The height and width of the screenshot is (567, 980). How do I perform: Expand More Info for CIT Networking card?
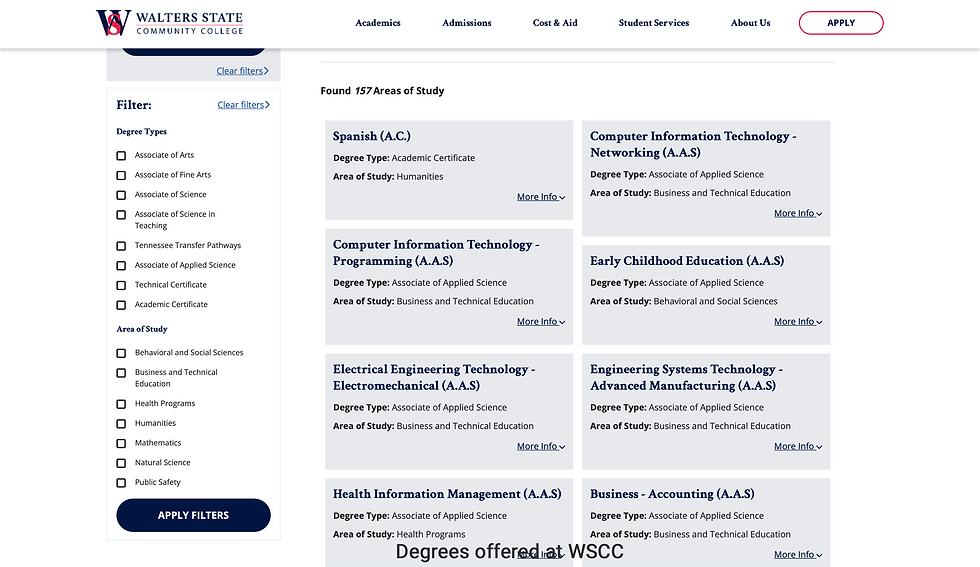click(798, 213)
